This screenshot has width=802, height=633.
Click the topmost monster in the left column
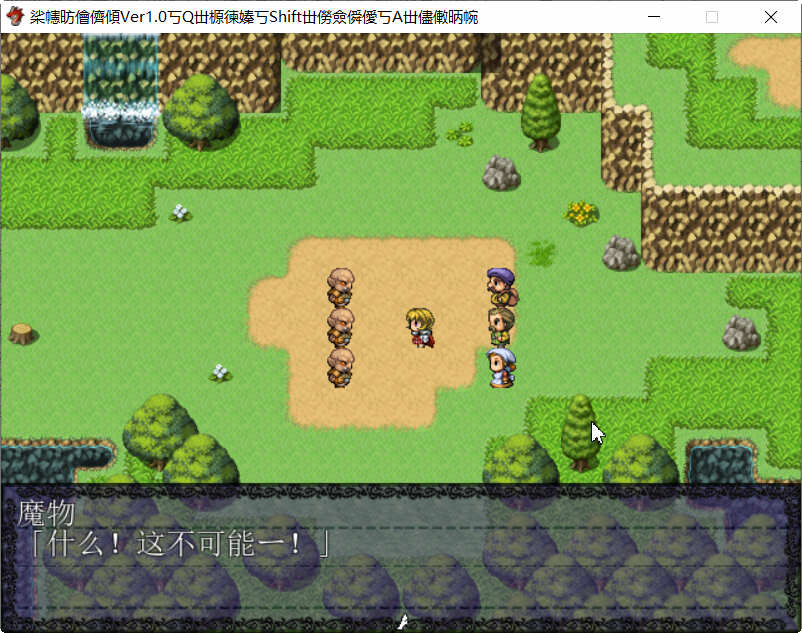(x=340, y=285)
